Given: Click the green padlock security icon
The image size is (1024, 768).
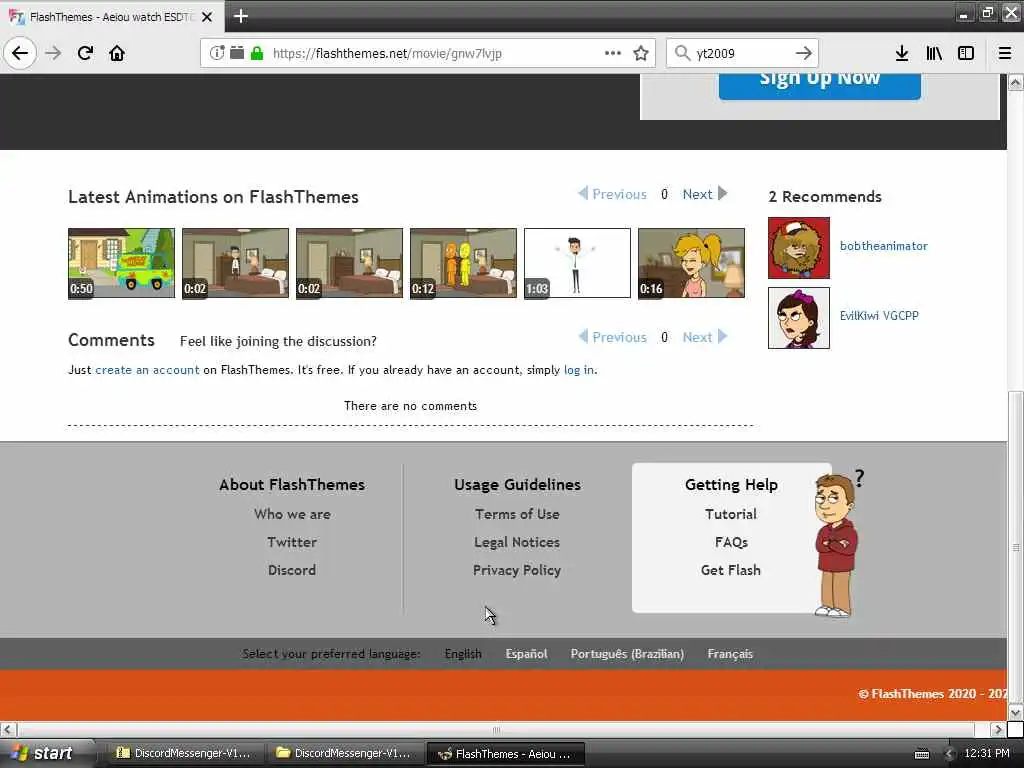Looking at the screenshot, I should pyautogui.click(x=257, y=53).
